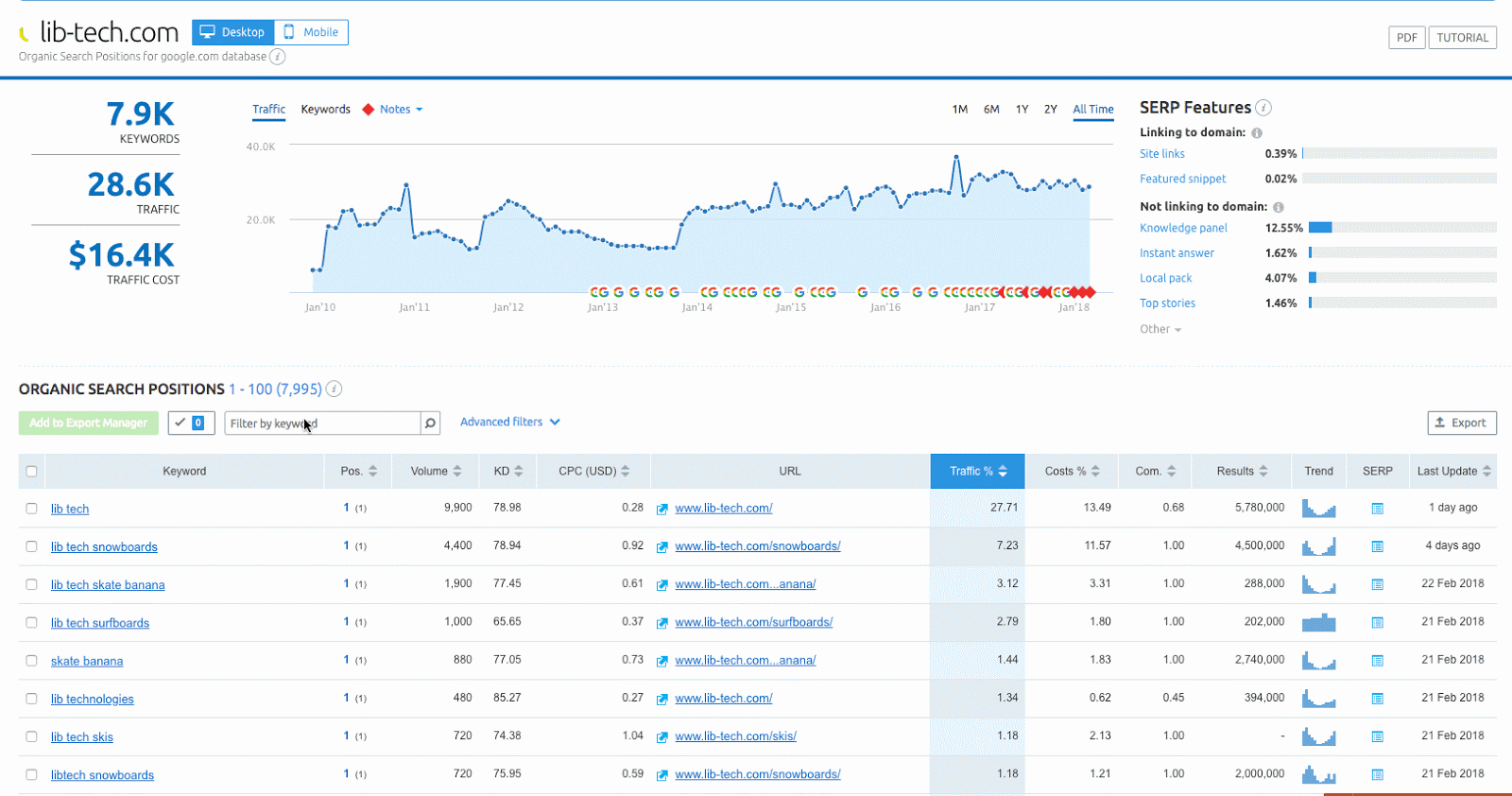The width and height of the screenshot is (1512, 796).
Task: Check the libtech snowboards row
Action: [x=31, y=774]
